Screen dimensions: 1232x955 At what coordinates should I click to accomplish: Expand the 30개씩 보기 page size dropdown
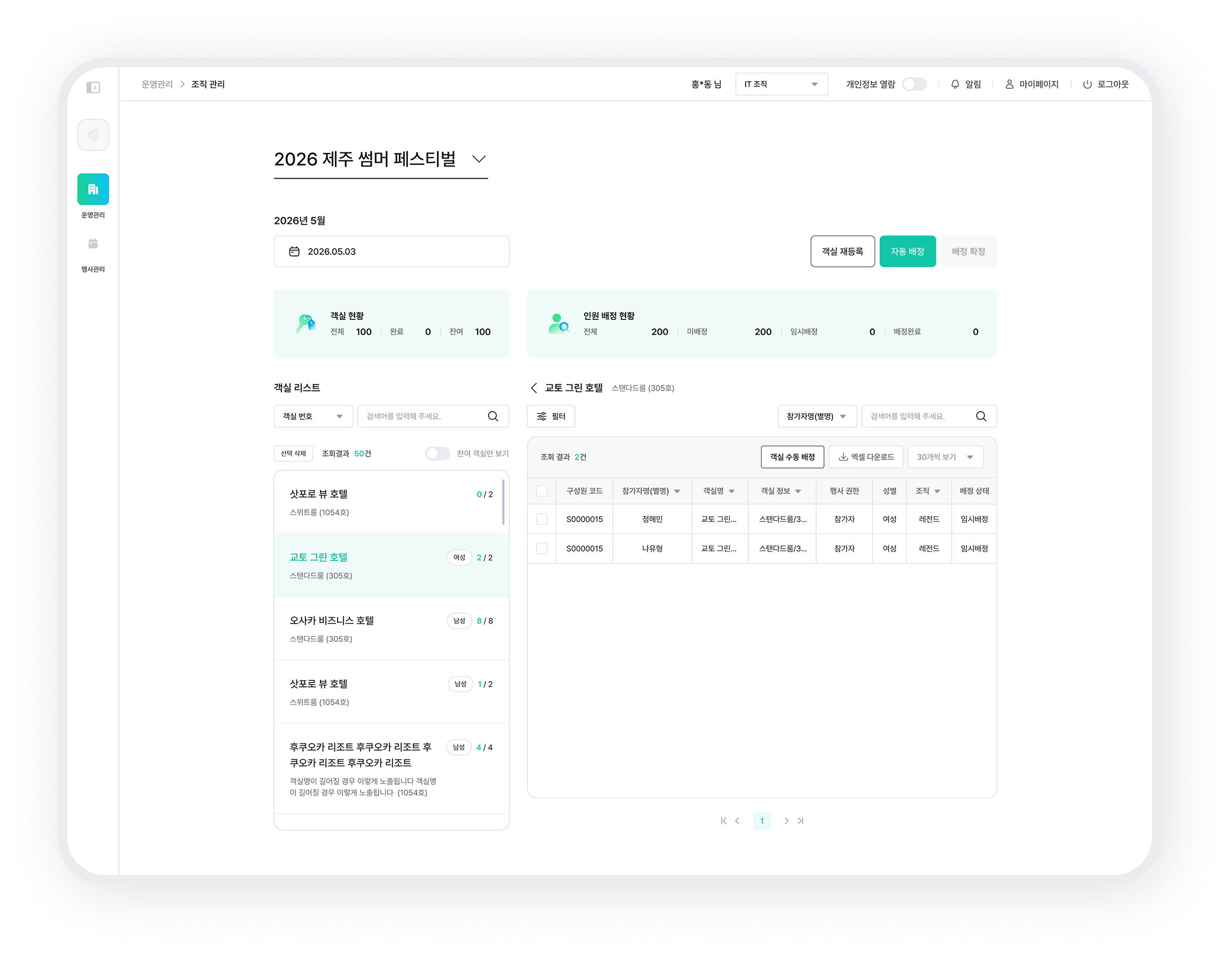pyautogui.click(x=946, y=457)
